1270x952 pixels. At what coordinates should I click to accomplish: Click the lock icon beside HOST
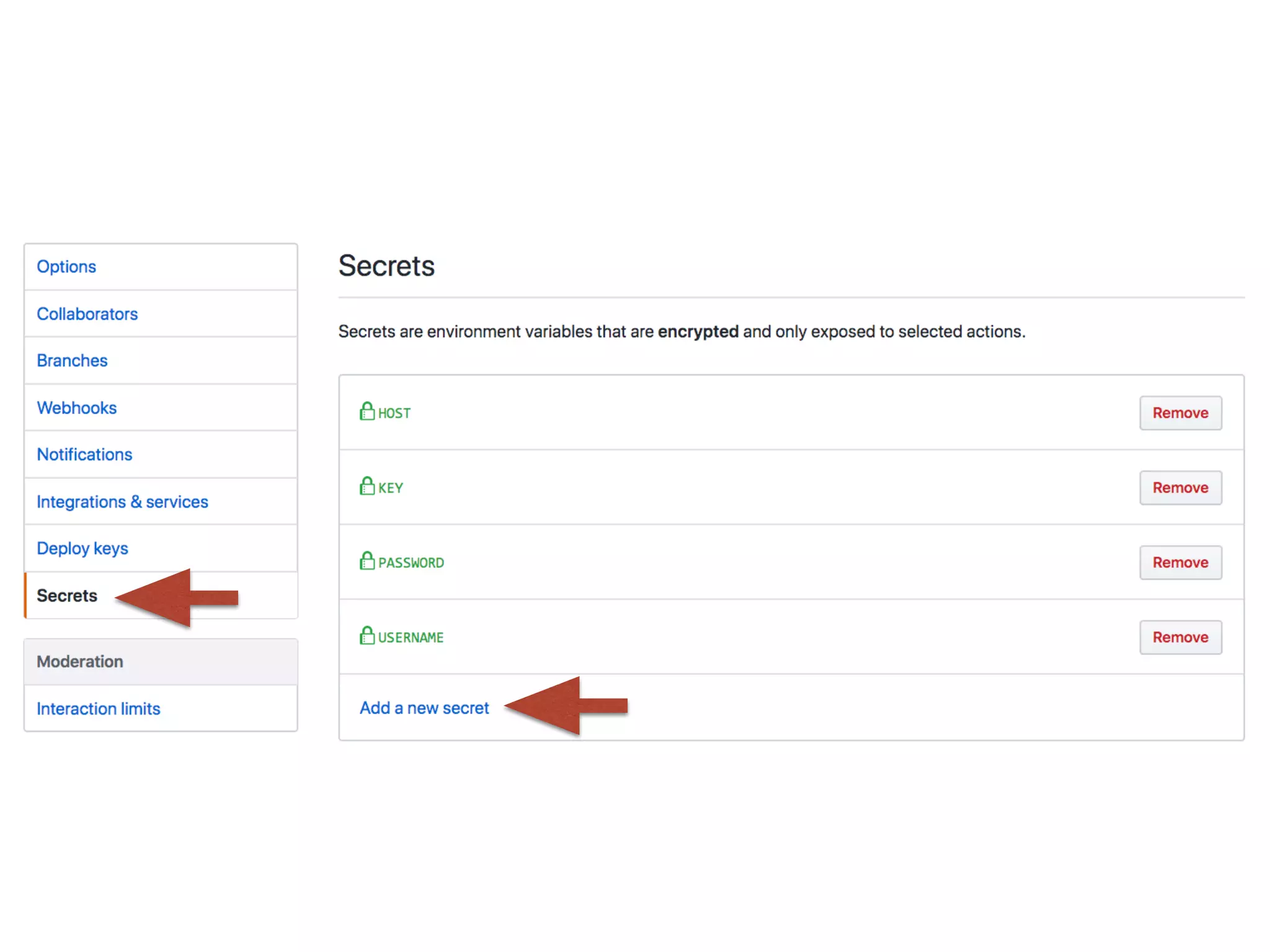click(x=367, y=412)
